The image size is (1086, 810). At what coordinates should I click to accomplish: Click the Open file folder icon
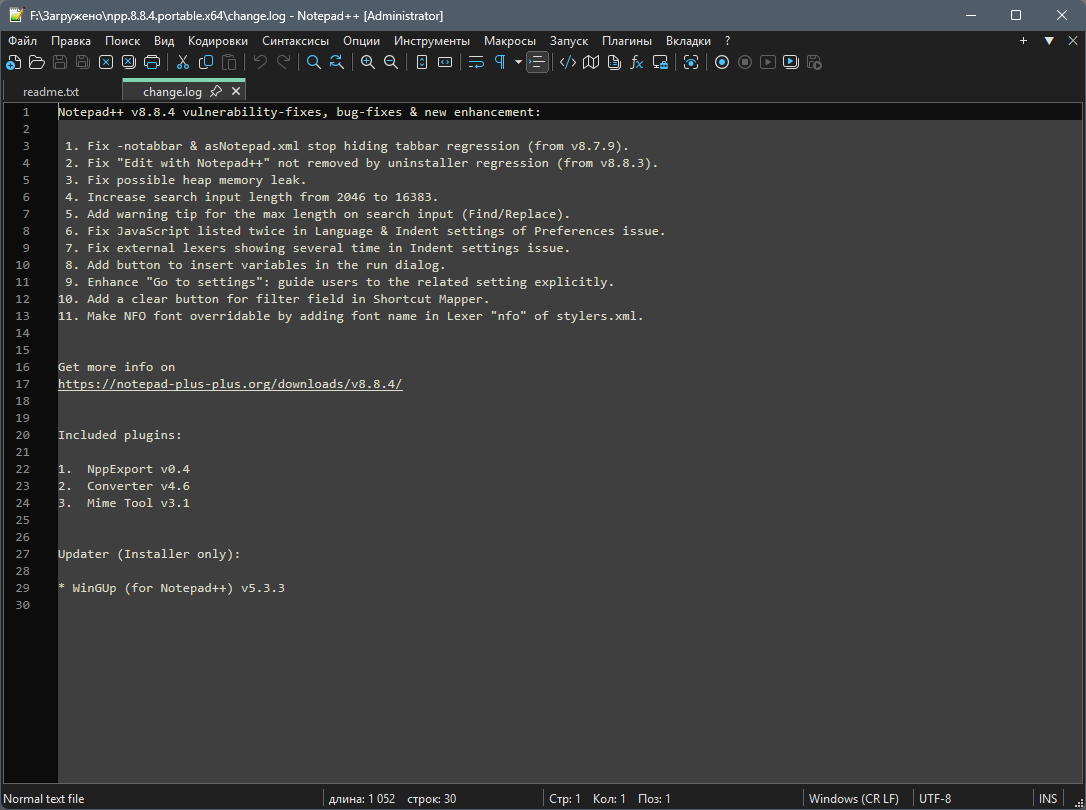coord(37,62)
